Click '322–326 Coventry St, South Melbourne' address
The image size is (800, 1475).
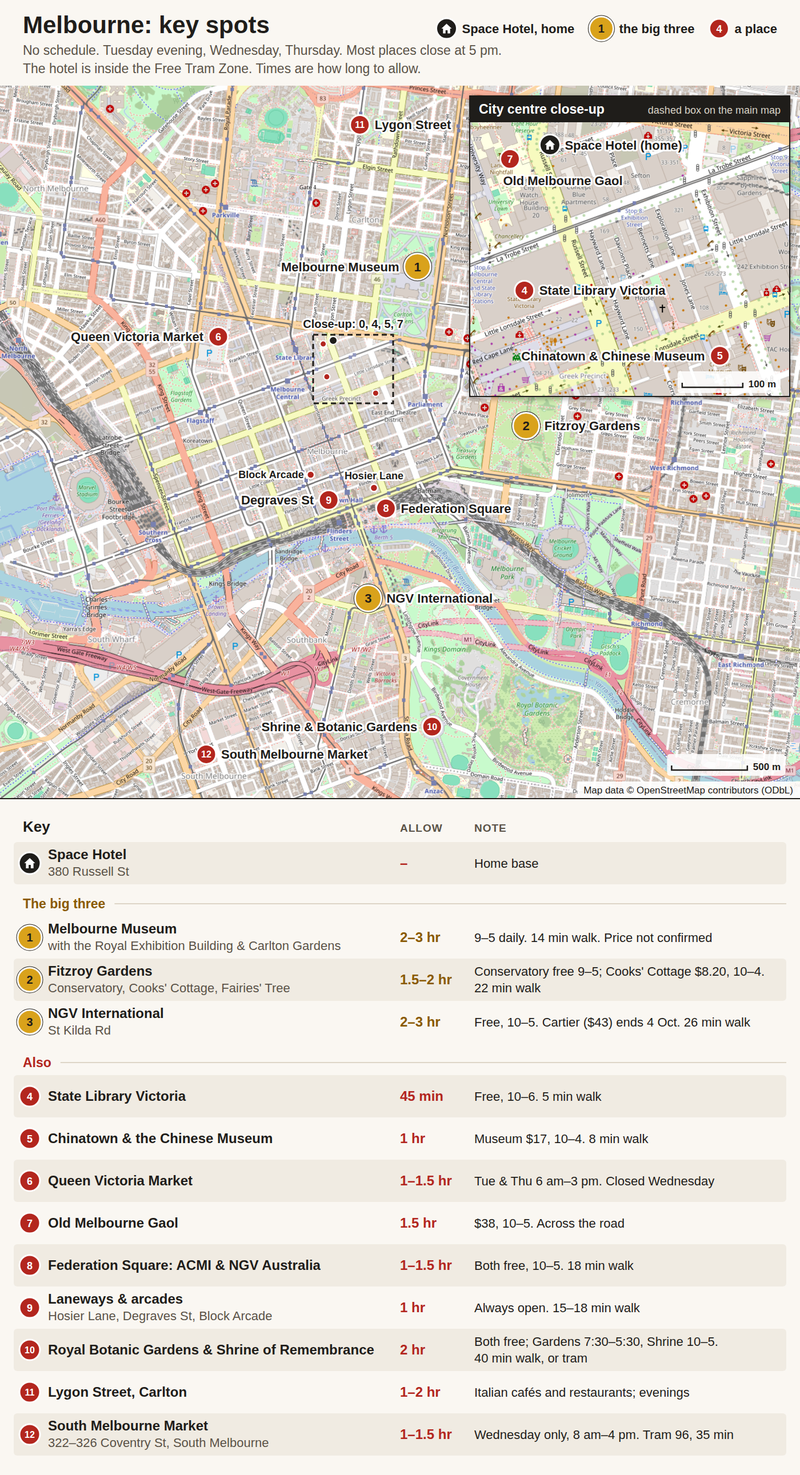pyautogui.click(x=158, y=1443)
